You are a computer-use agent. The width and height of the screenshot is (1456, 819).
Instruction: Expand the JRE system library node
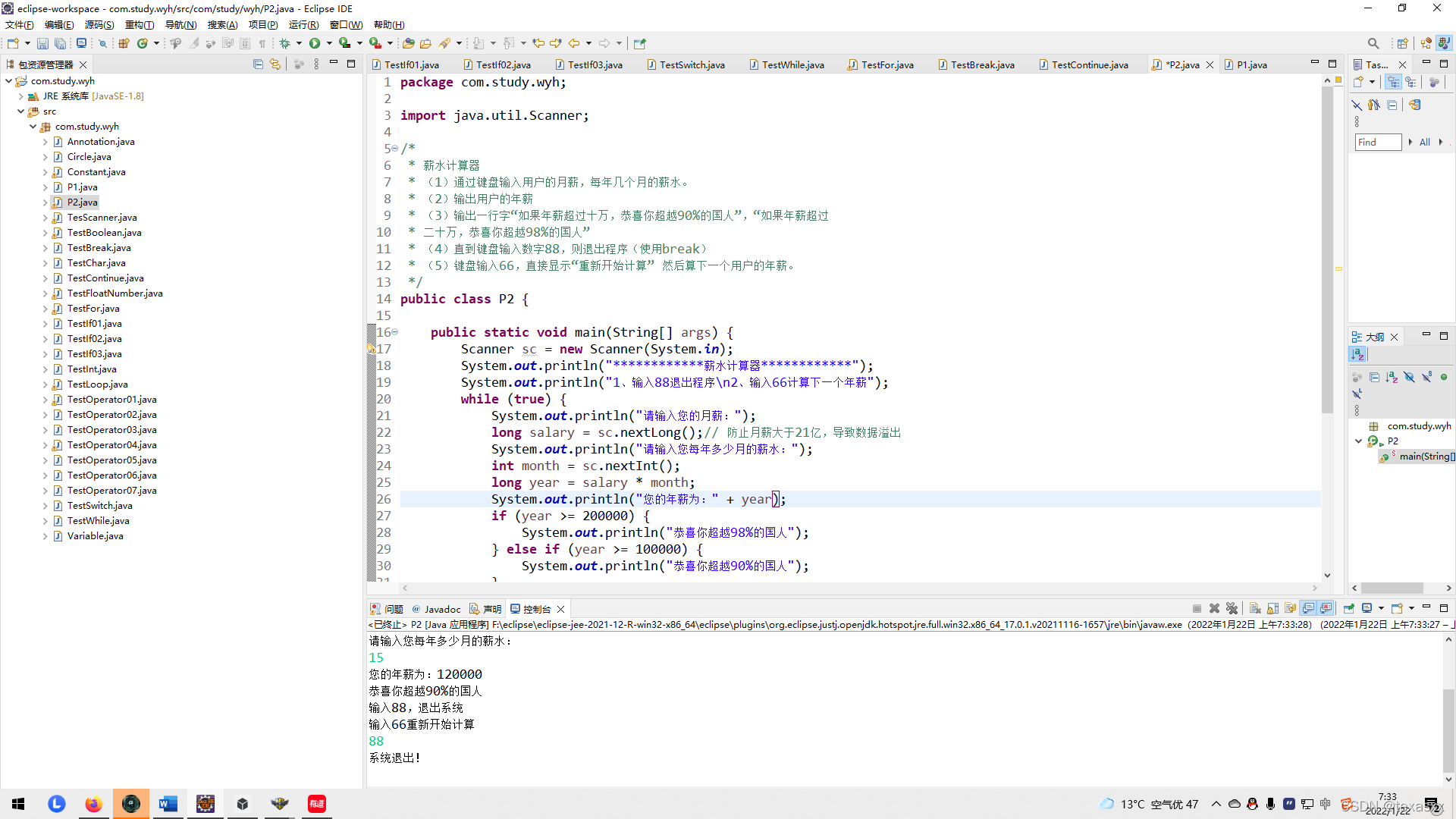(20, 96)
